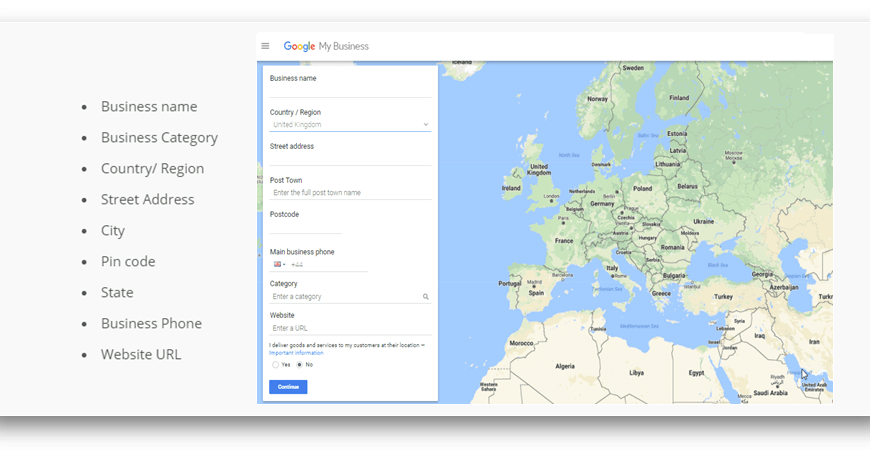Click the Enter a category field
Screen dimensions: 870x458
344,297
